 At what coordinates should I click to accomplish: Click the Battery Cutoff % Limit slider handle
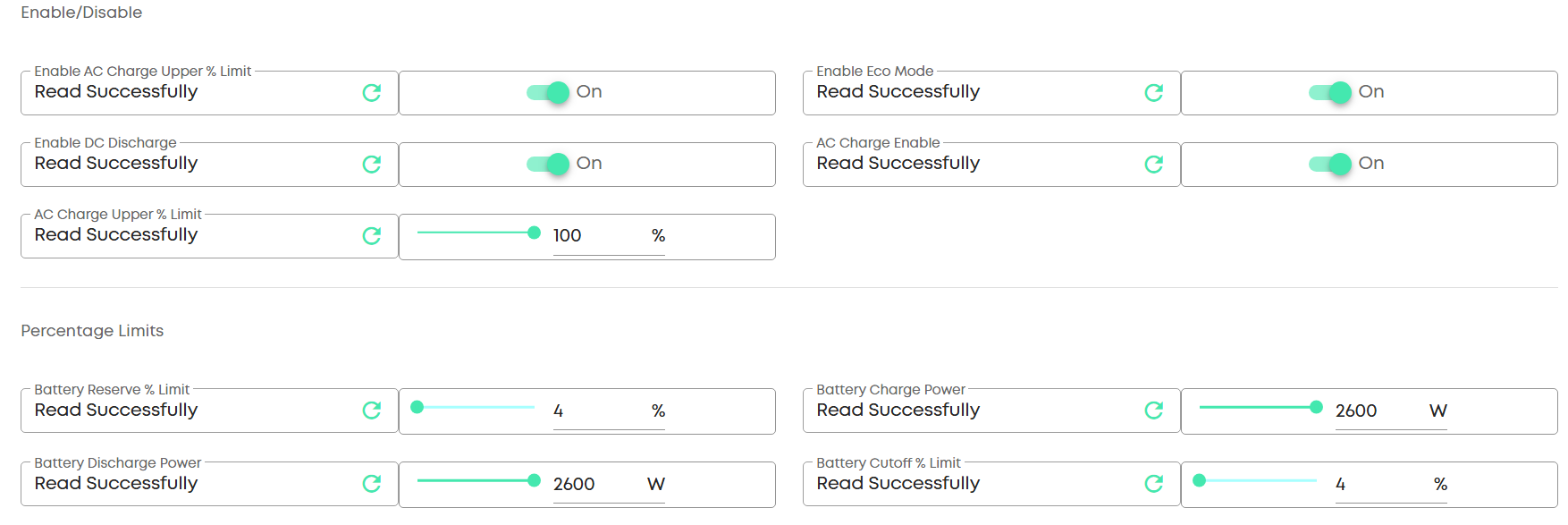(1200, 480)
